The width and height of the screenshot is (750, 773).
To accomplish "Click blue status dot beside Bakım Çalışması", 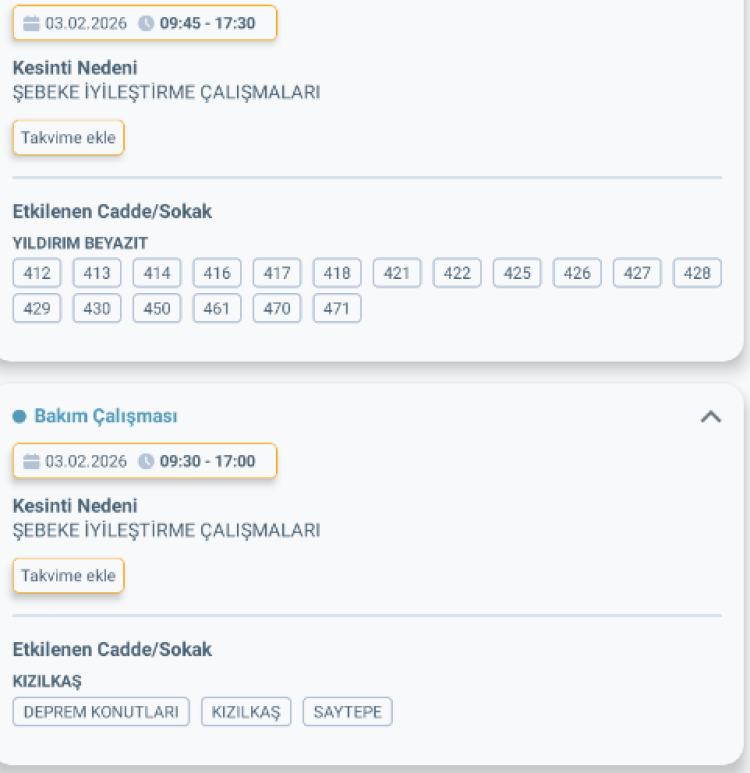I will pos(19,416).
